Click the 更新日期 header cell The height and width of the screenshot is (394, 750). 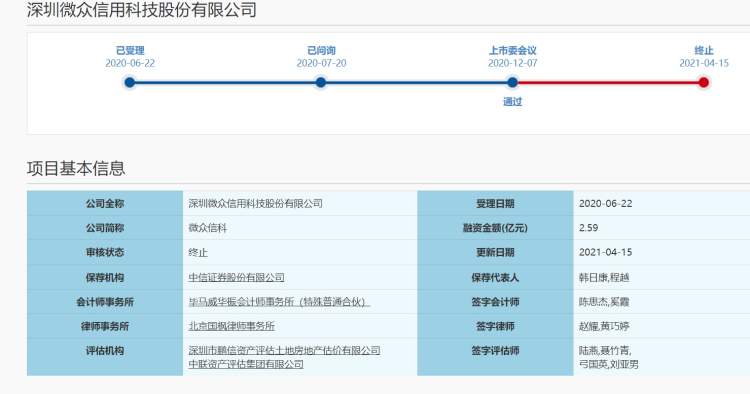click(495, 252)
